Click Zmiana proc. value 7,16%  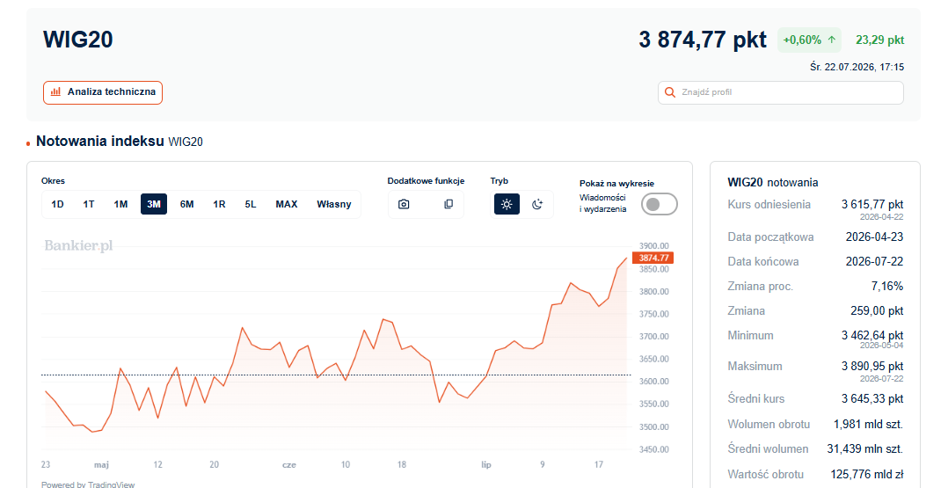[x=887, y=286]
